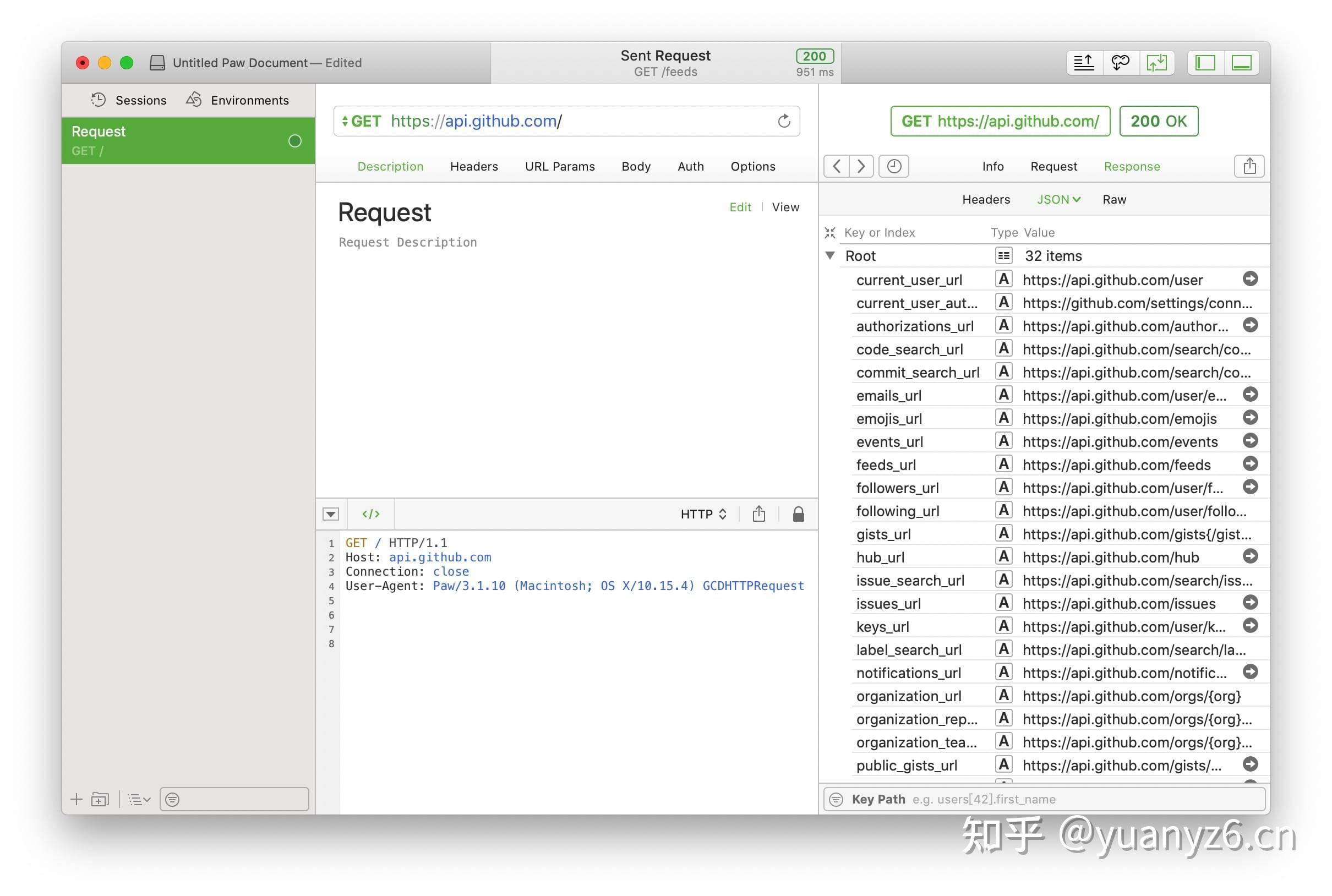Select the Sessions panel icon
Screen dimensions: 1332x896
[98, 100]
